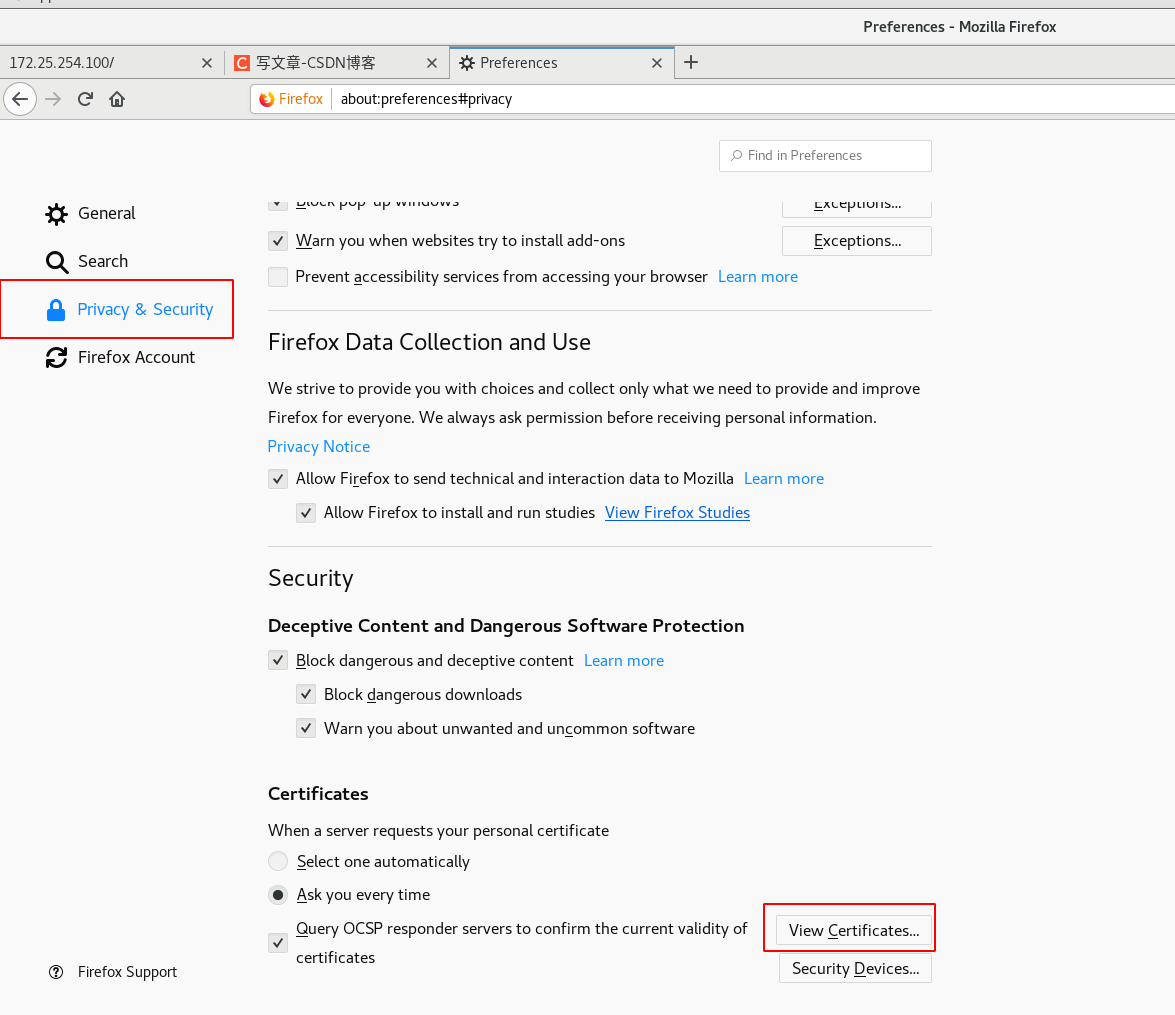Click the browser back arrow button
Viewport: 1175px width, 1015px height.
pyautogui.click(x=20, y=99)
